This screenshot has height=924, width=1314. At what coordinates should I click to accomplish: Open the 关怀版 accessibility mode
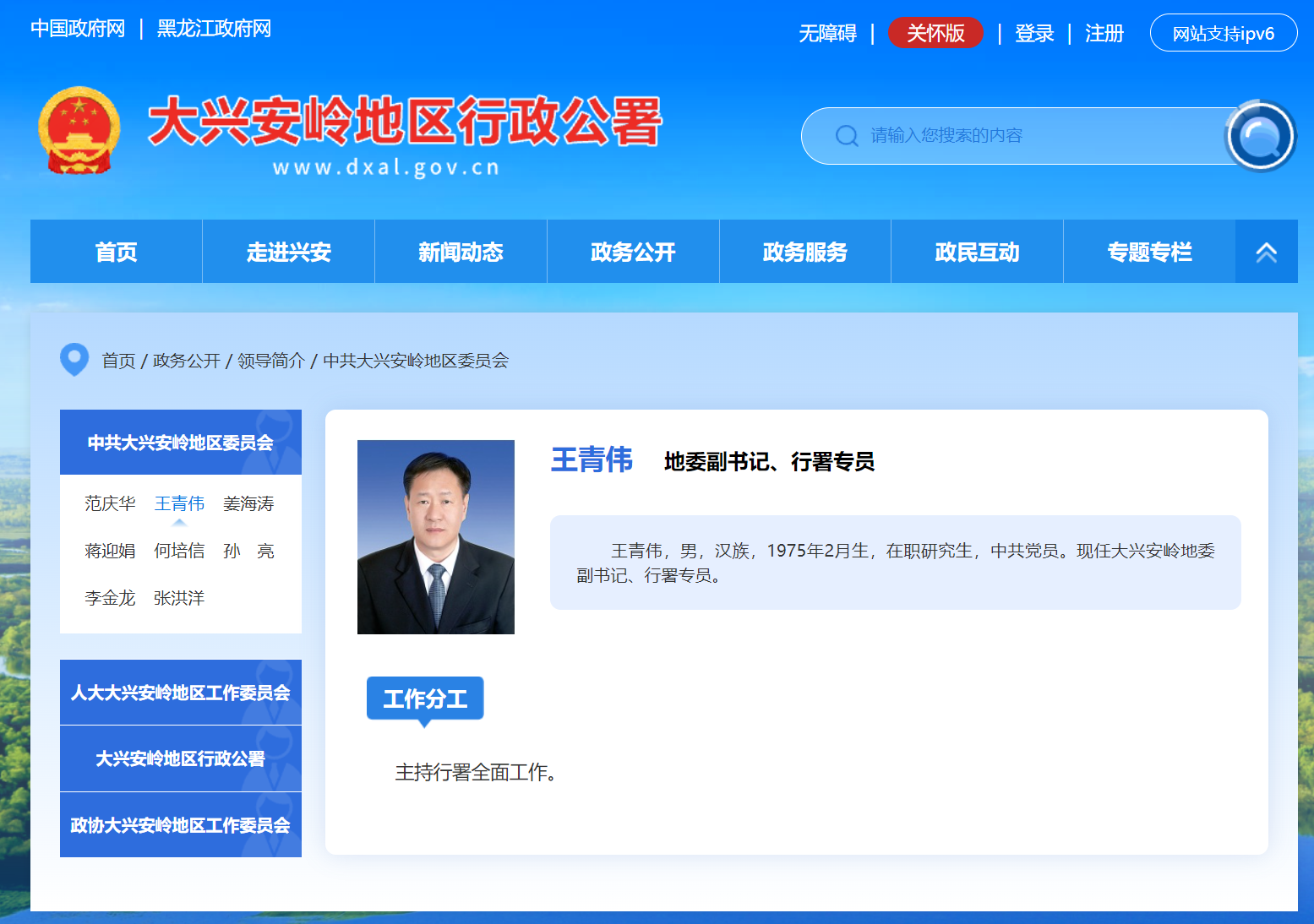click(x=935, y=33)
